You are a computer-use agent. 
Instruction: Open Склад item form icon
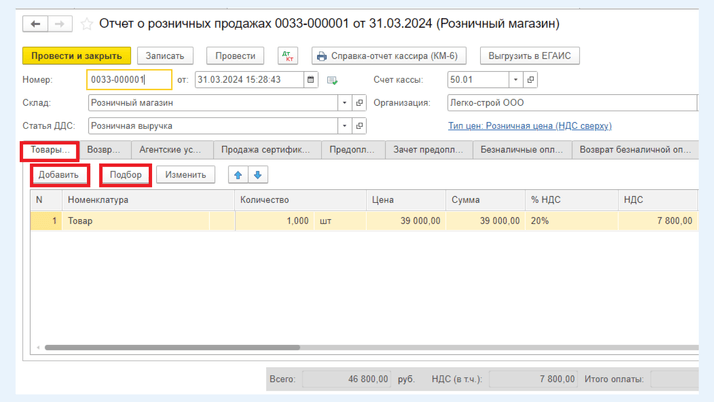coord(359,103)
